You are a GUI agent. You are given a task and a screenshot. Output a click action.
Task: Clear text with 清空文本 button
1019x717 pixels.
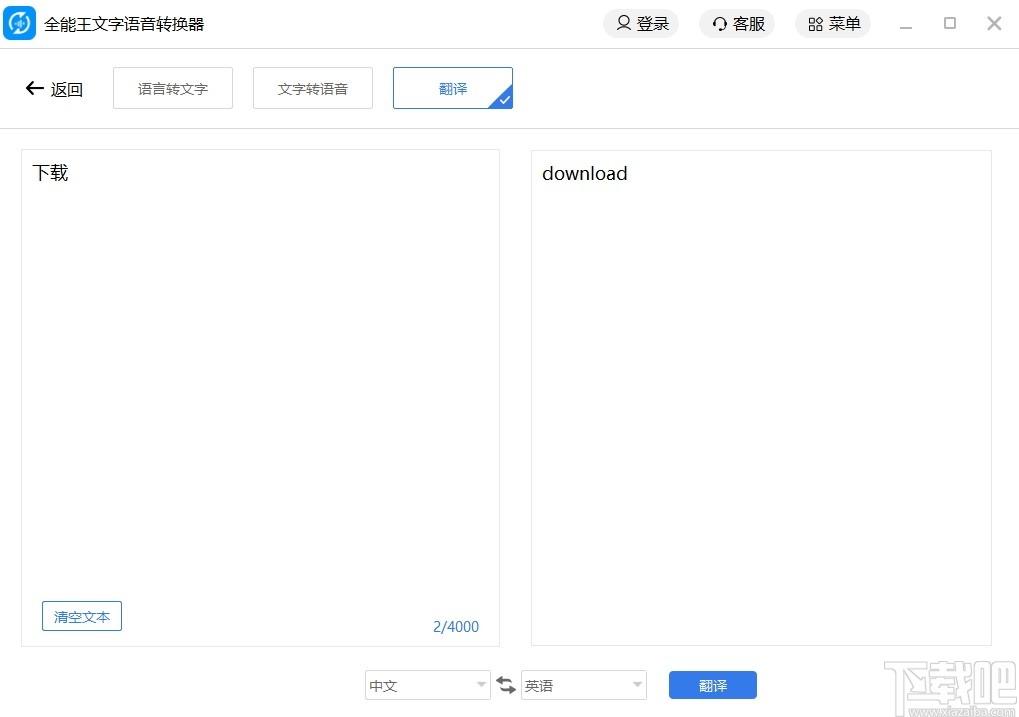[82, 616]
